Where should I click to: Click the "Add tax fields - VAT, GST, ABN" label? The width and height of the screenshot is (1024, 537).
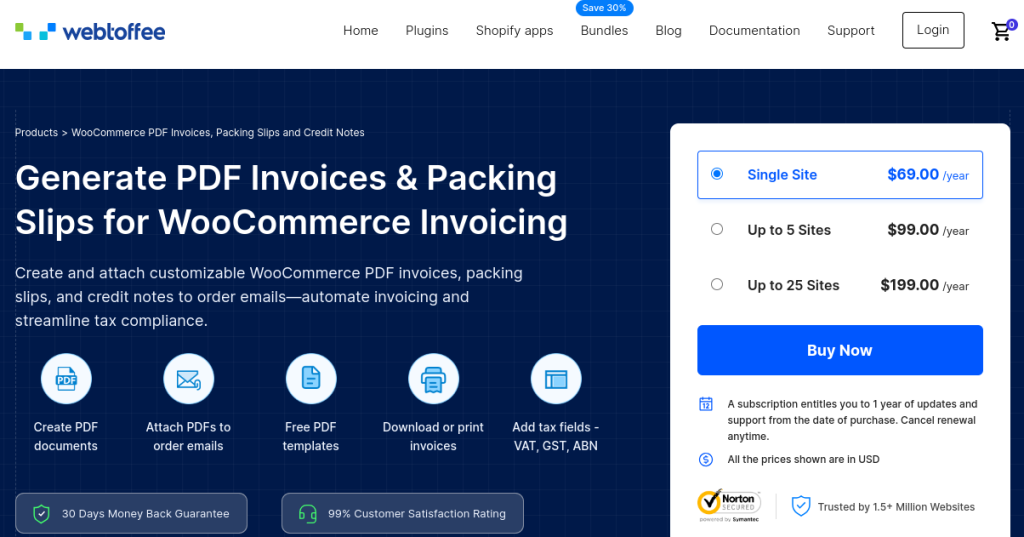coord(556,436)
